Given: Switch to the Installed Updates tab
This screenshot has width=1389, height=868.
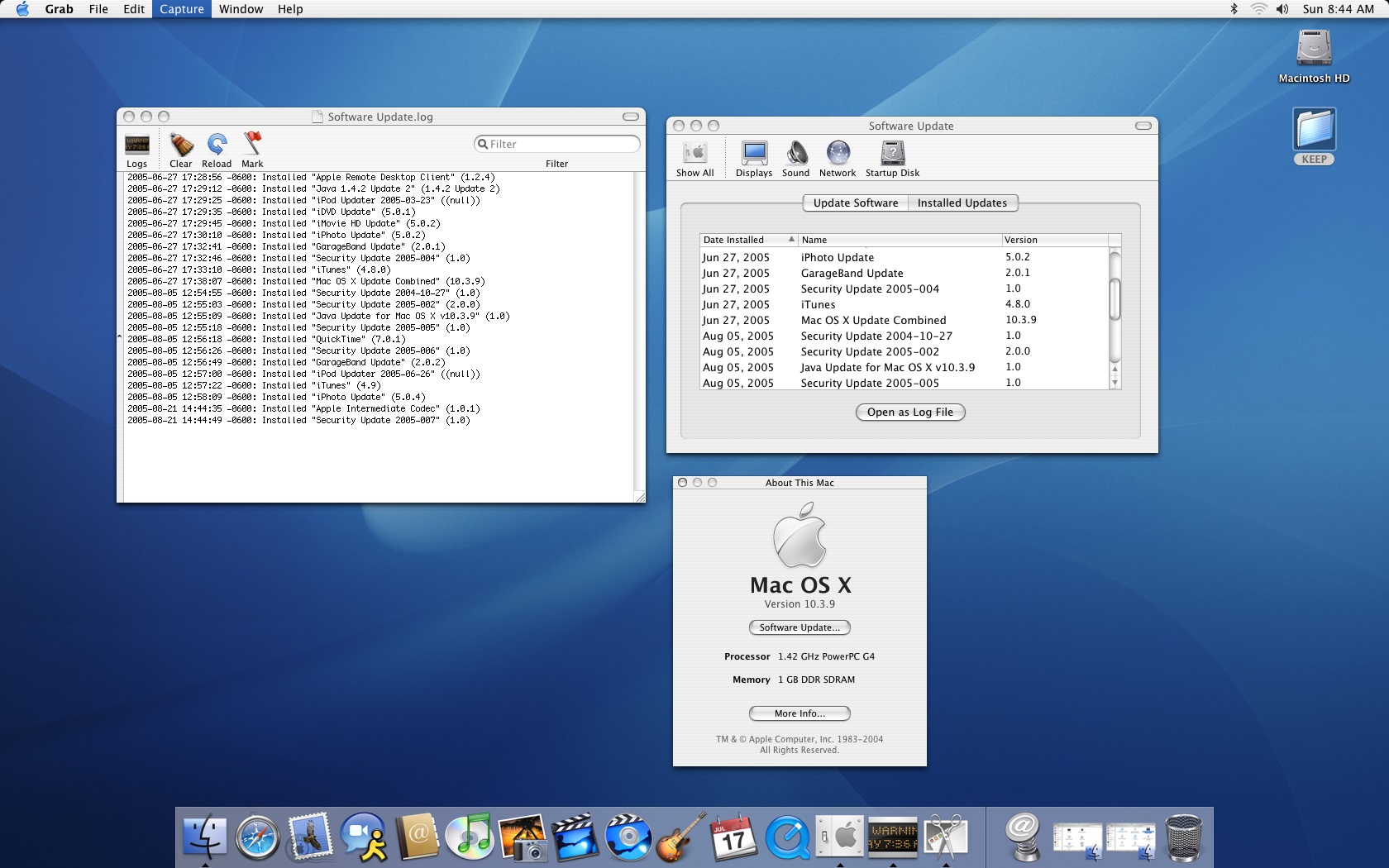Looking at the screenshot, I should point(962,203).
